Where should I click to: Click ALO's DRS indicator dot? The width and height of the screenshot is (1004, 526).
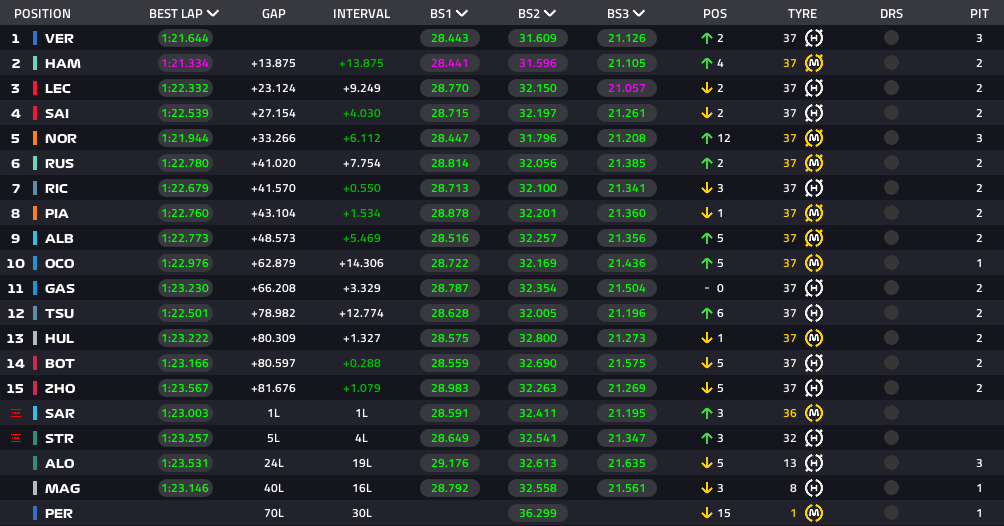891,463
